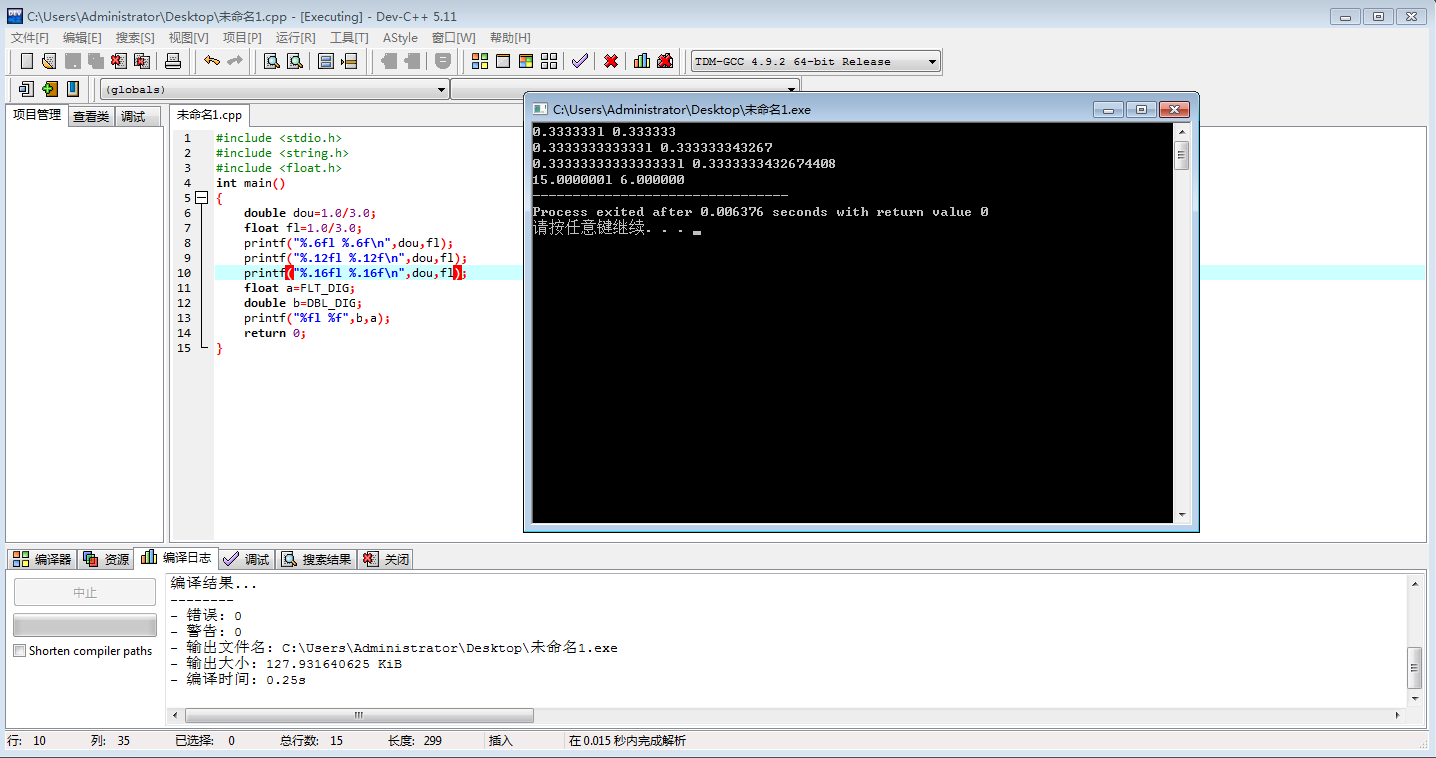The width and height of the screenshot is (1436, 758).
Task: Add a new class with the green-plus icon
Action: coord(50,89)
